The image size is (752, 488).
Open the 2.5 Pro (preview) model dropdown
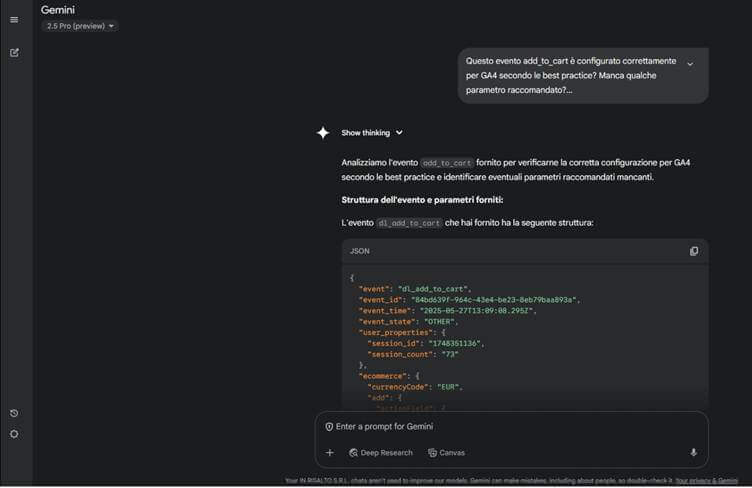point(80,26)
